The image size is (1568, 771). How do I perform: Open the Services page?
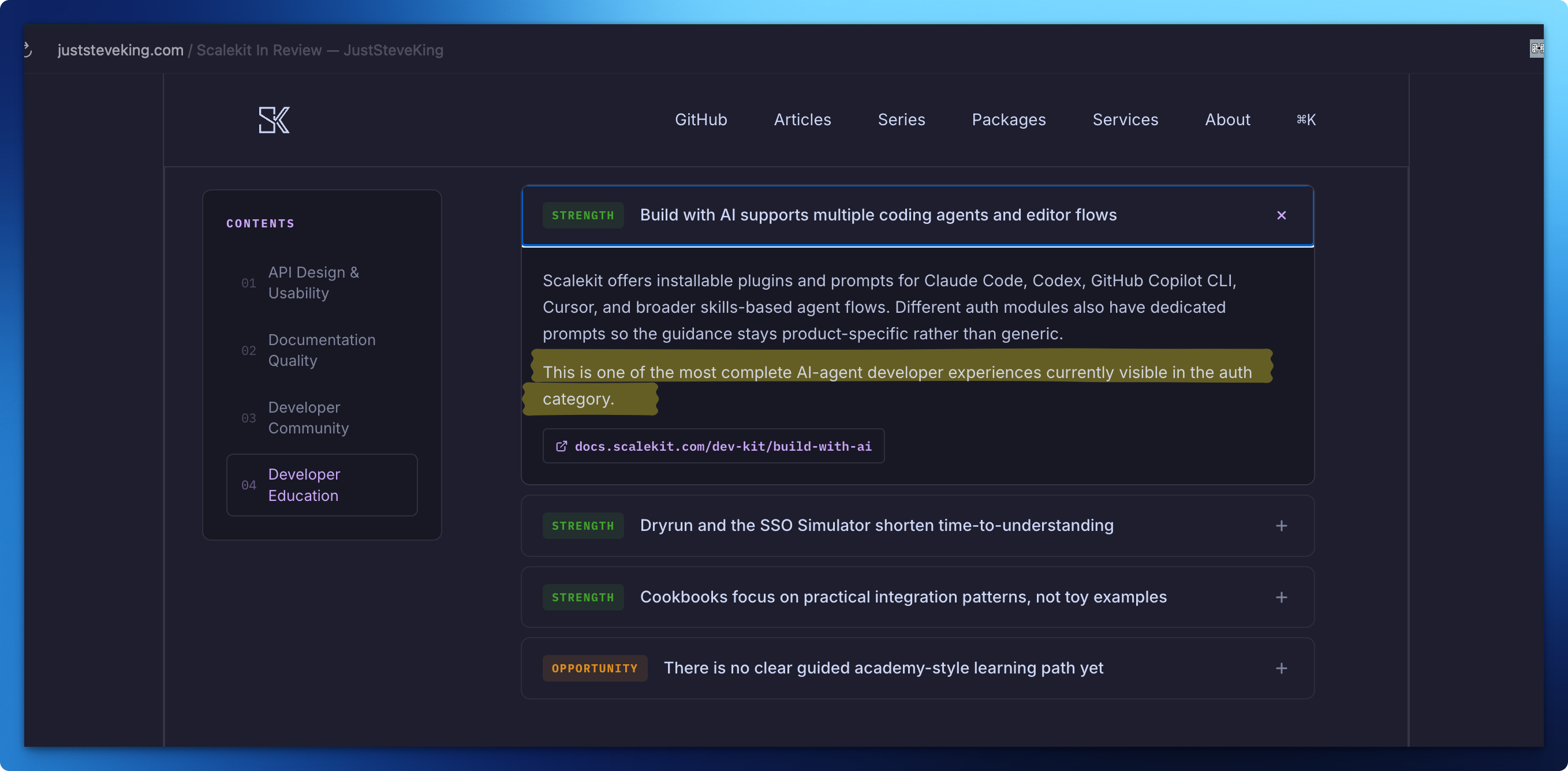(1125, 120)
